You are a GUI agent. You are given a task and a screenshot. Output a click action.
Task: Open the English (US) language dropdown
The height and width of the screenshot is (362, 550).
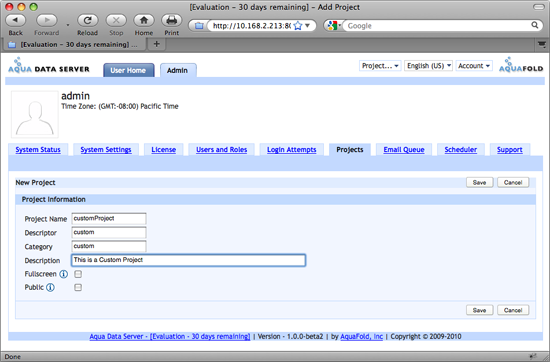pyautogui.click(x=429, y=66)
